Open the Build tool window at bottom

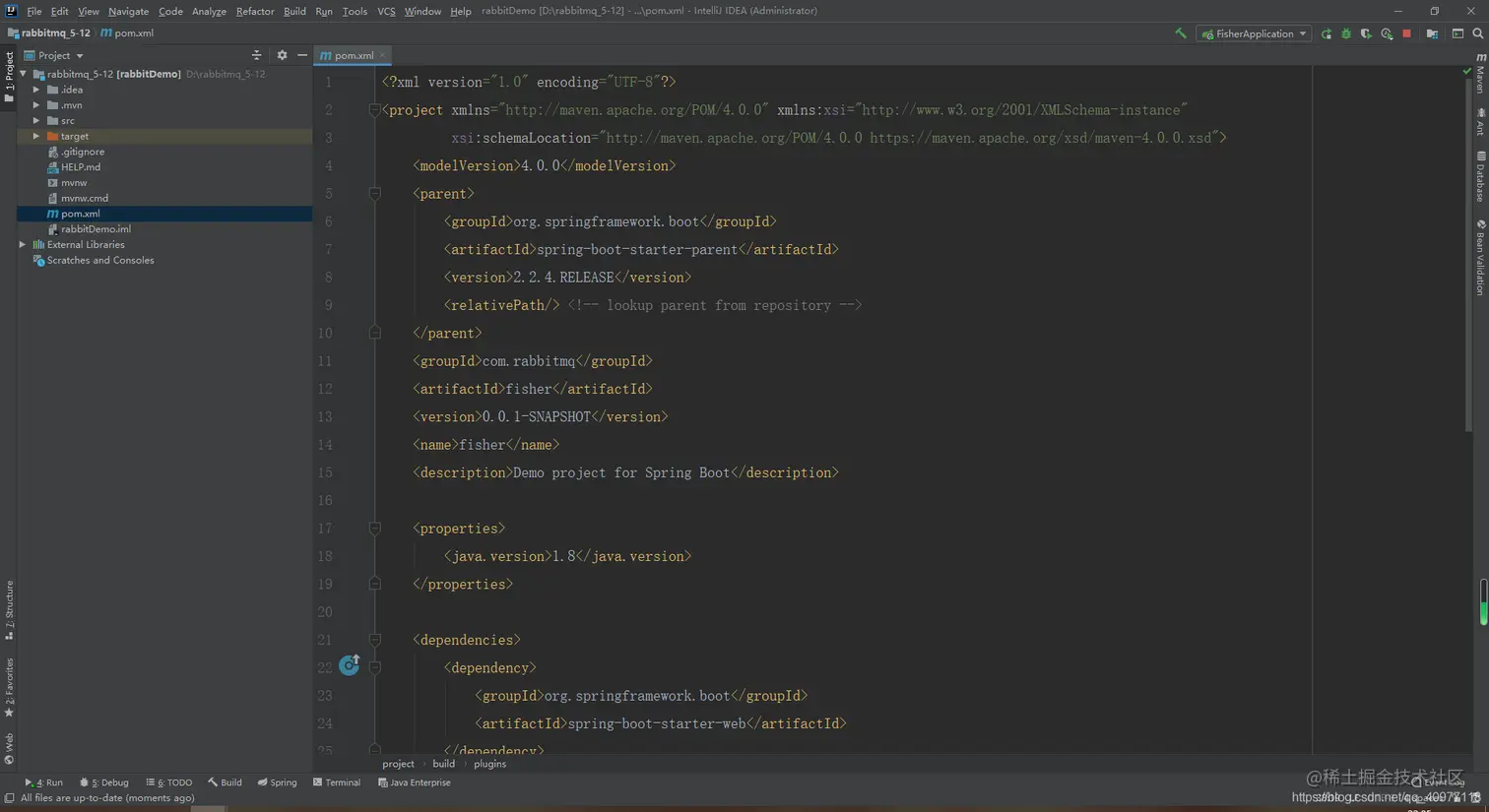pyautogui.click(x=225, y=783)
